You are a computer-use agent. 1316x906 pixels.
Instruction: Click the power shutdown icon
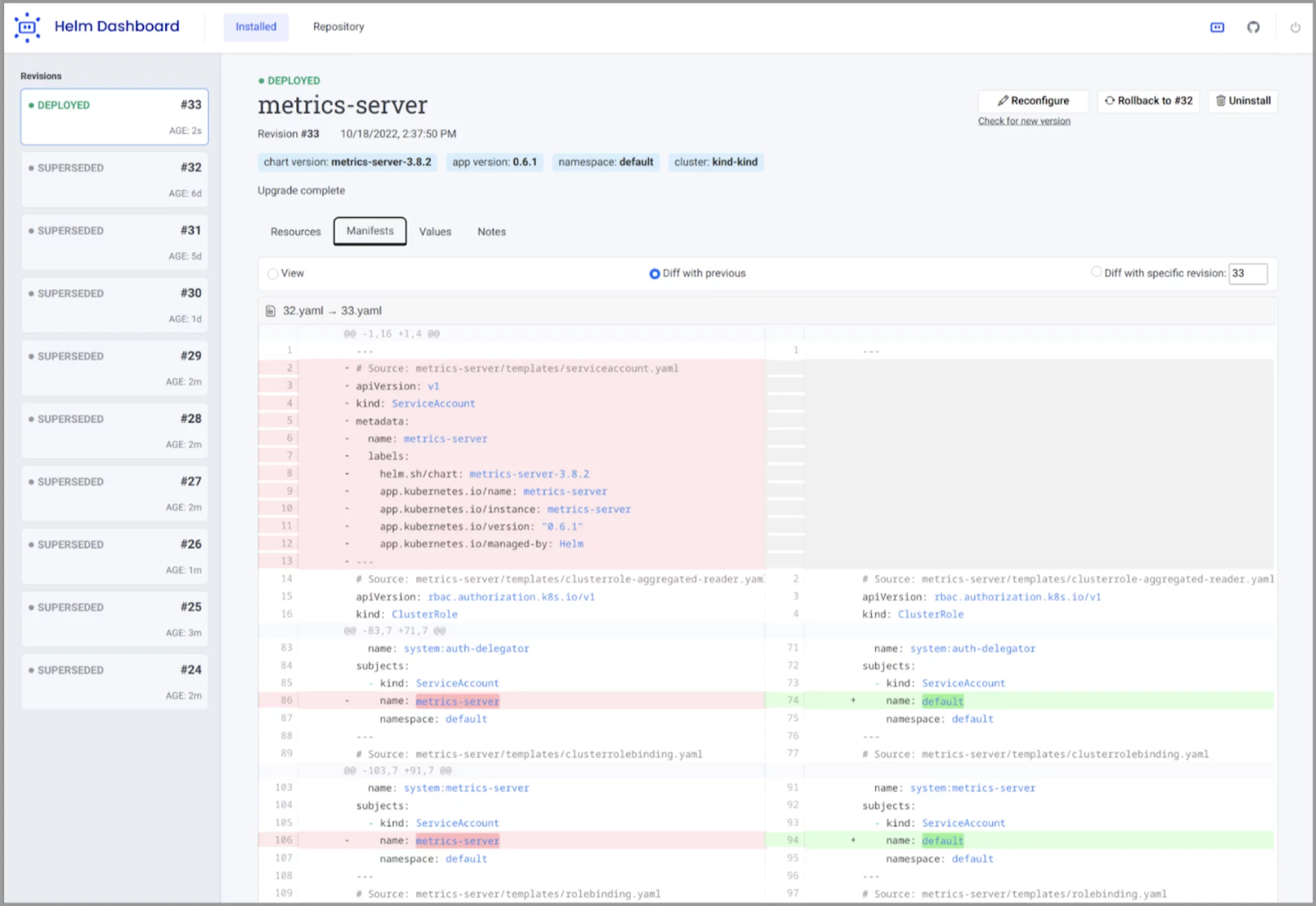[x=1295, y=27]
